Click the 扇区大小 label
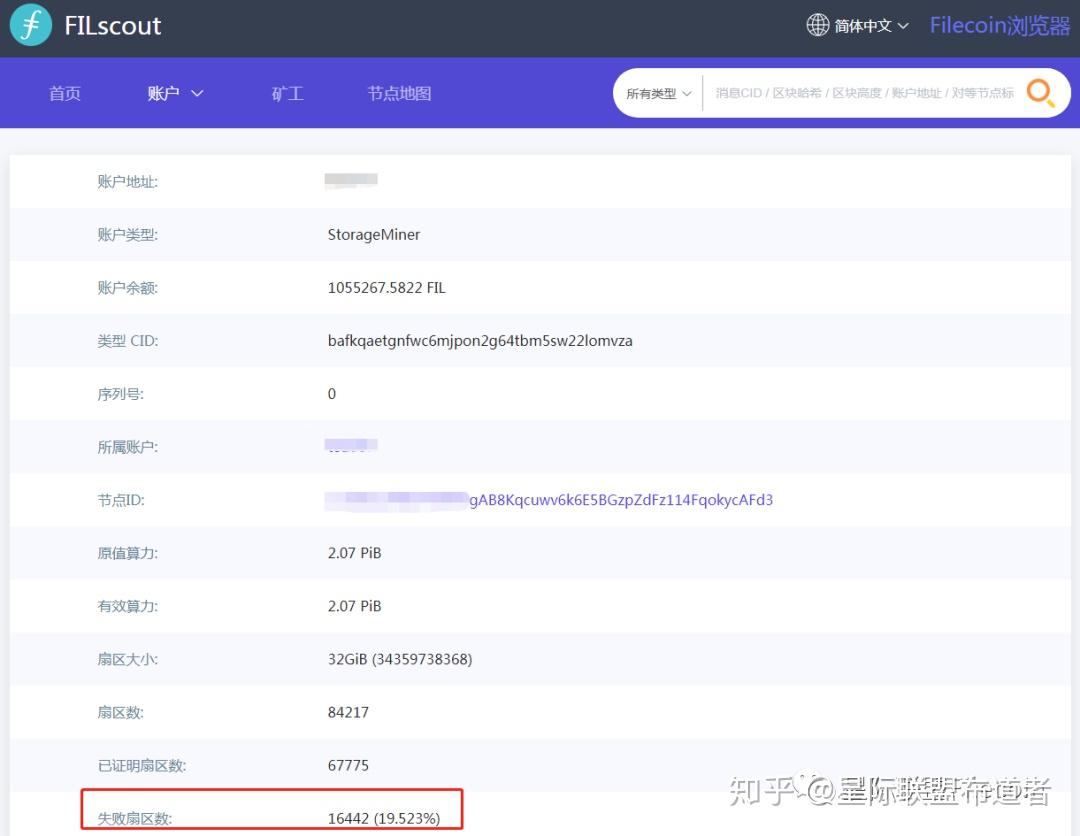The width and height of the screenshot is (1080, 836). coord(127,659)
